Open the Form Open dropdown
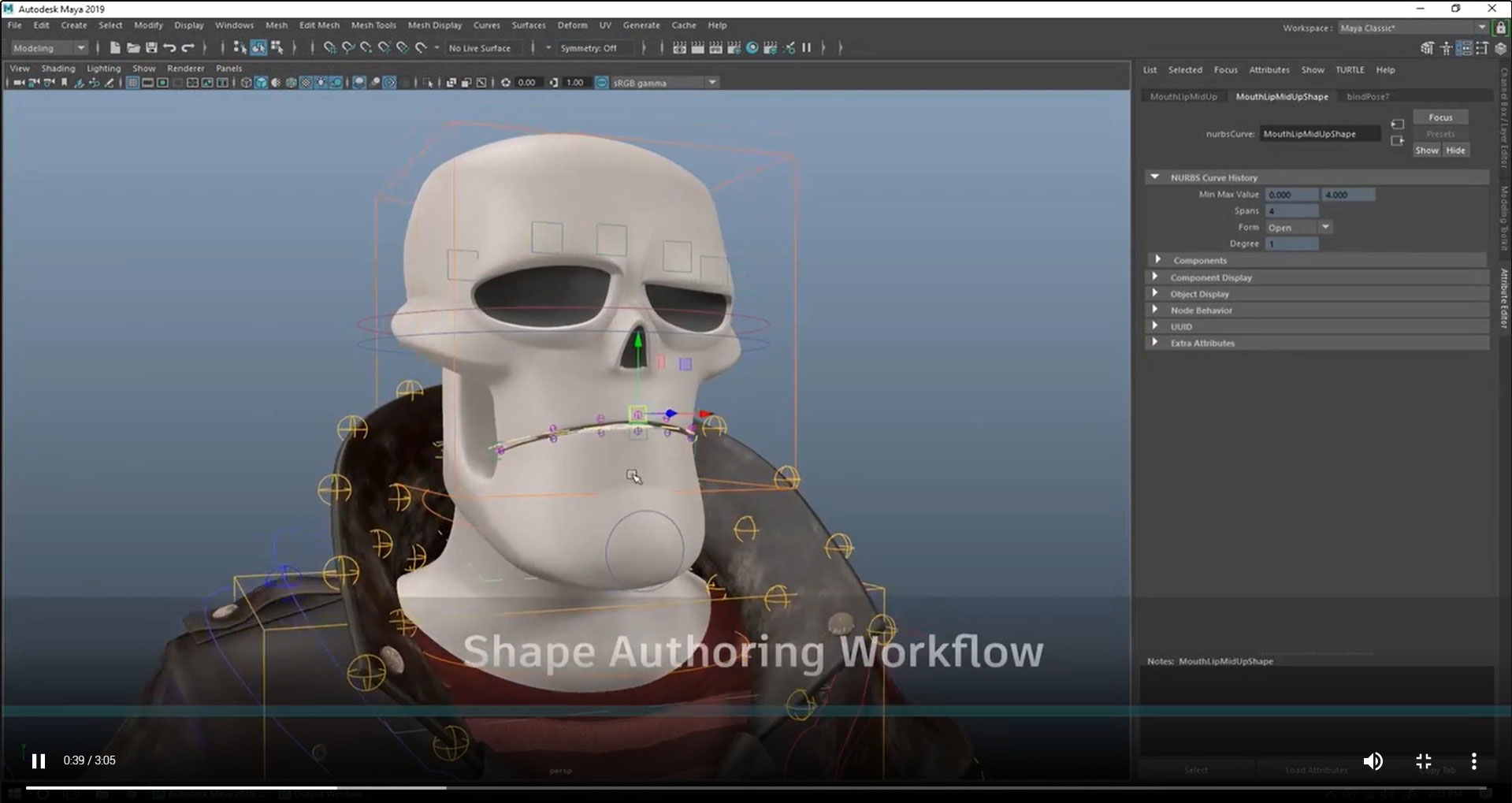1512x803 pixels. coord(1298,228)
